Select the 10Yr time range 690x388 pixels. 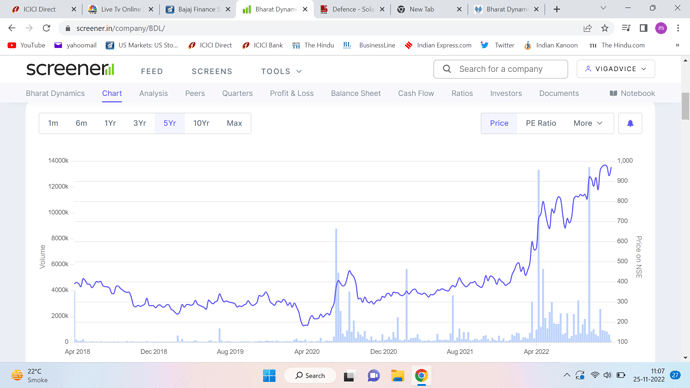pos(201,123)
